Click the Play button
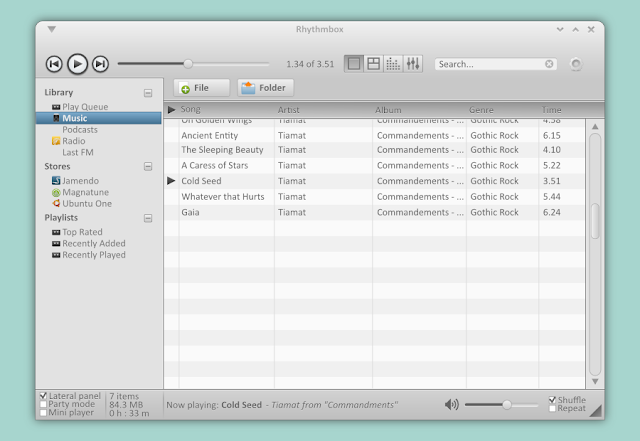640x441 pixels. point(78,64)
